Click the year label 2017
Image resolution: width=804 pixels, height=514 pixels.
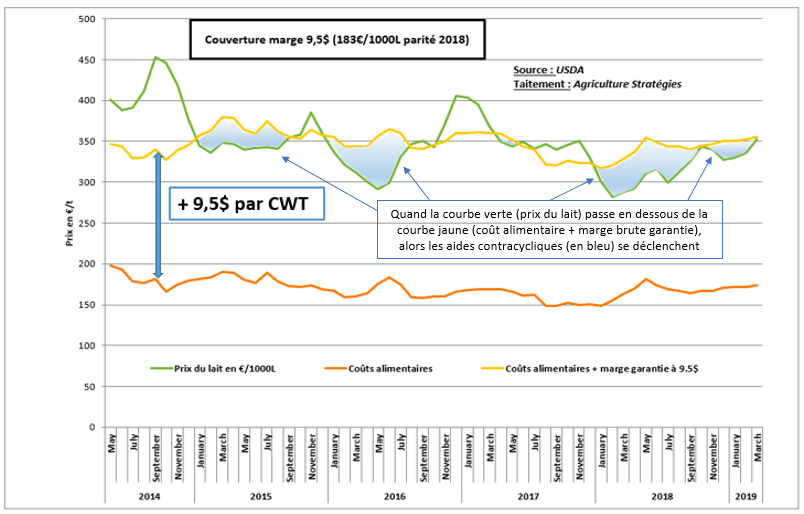(529, 497)
